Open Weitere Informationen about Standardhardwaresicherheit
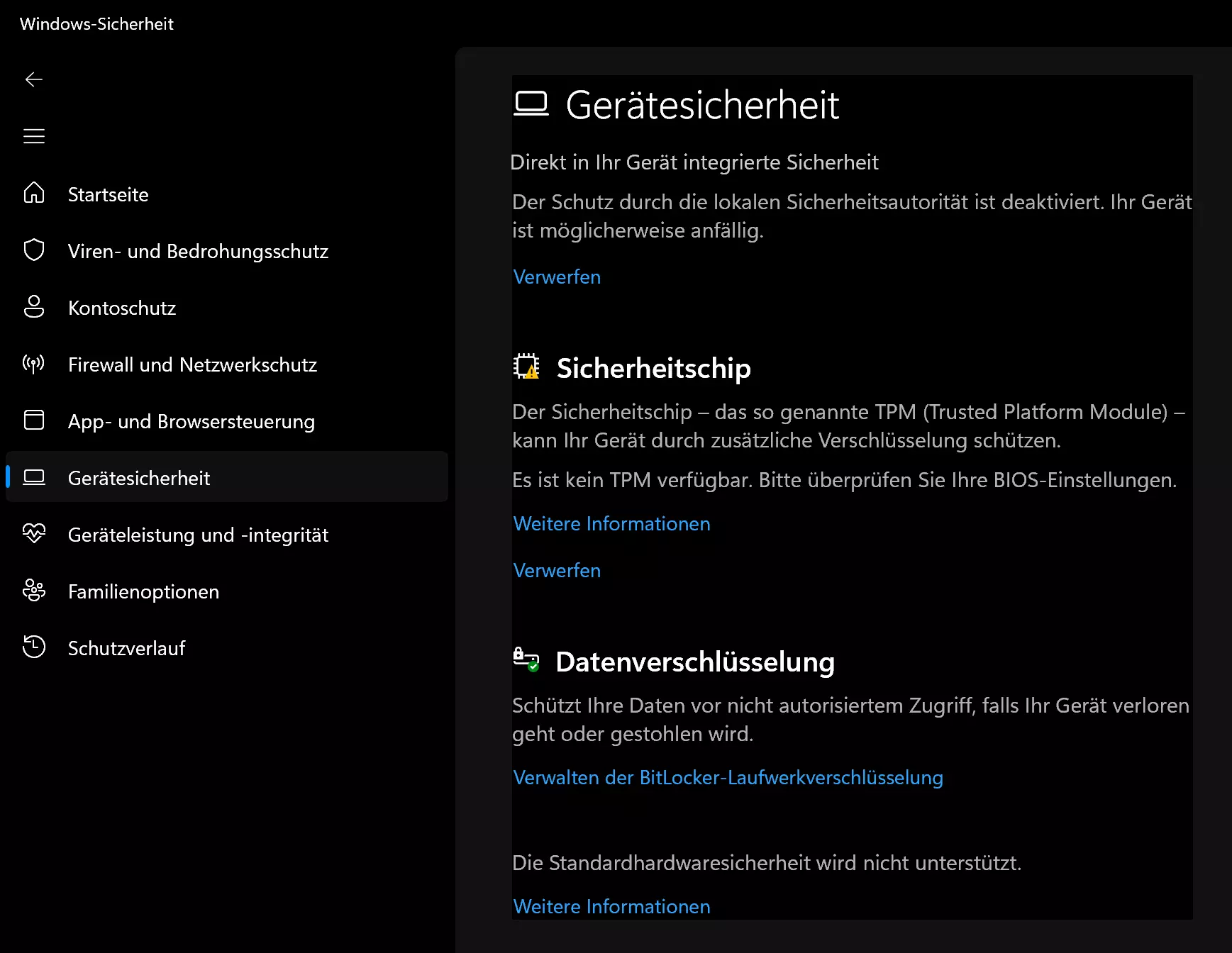The image size is (1232, 953). pos(611,906)
